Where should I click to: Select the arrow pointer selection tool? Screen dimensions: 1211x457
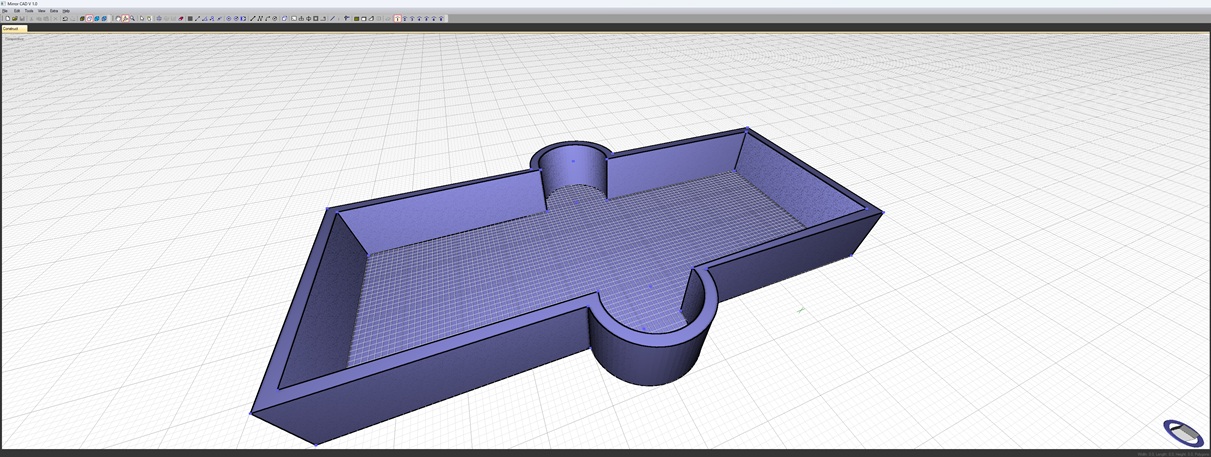coord(142,19)
